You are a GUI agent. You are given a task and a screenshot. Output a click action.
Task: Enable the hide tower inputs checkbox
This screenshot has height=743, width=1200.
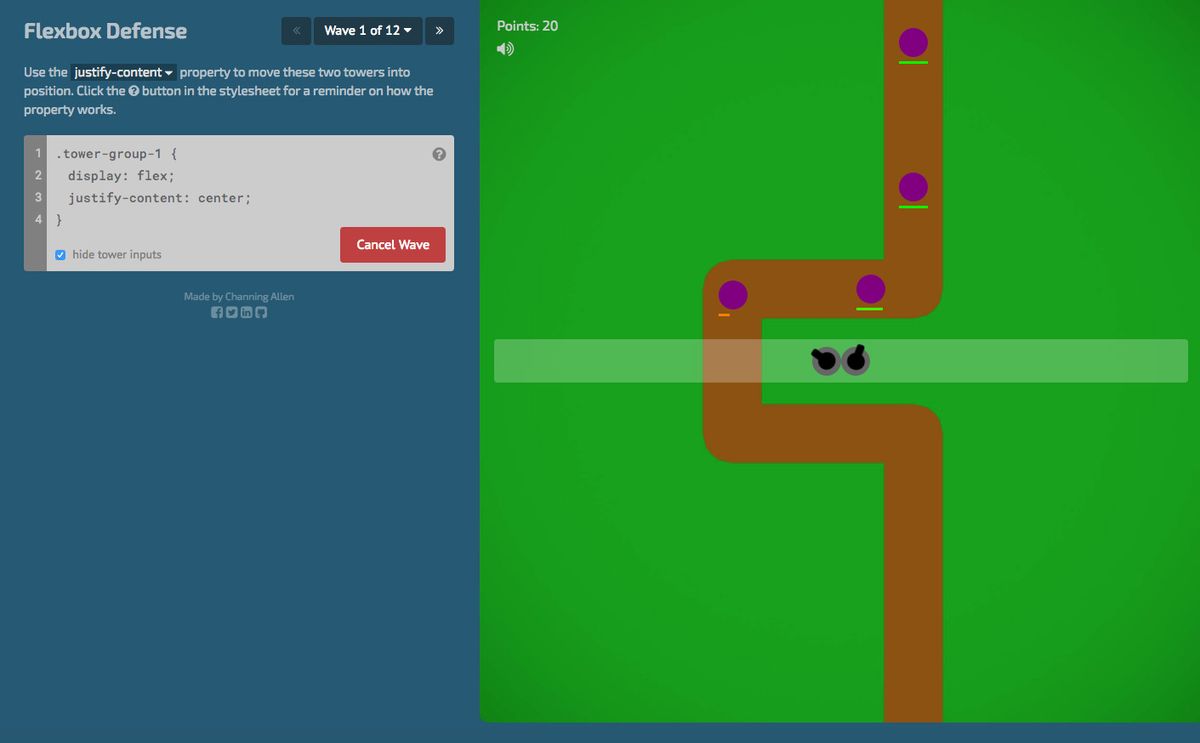(61, 255)
